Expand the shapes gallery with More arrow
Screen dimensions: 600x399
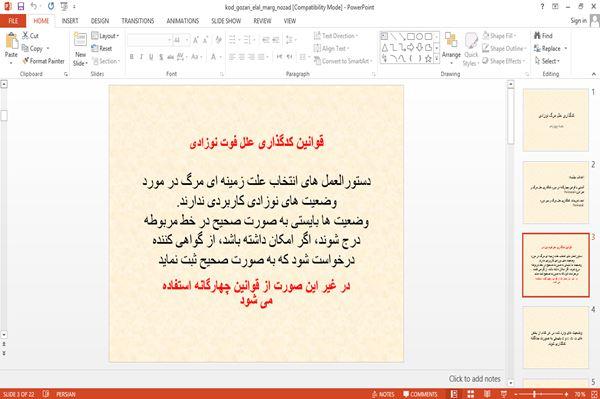tap(436, 59)
